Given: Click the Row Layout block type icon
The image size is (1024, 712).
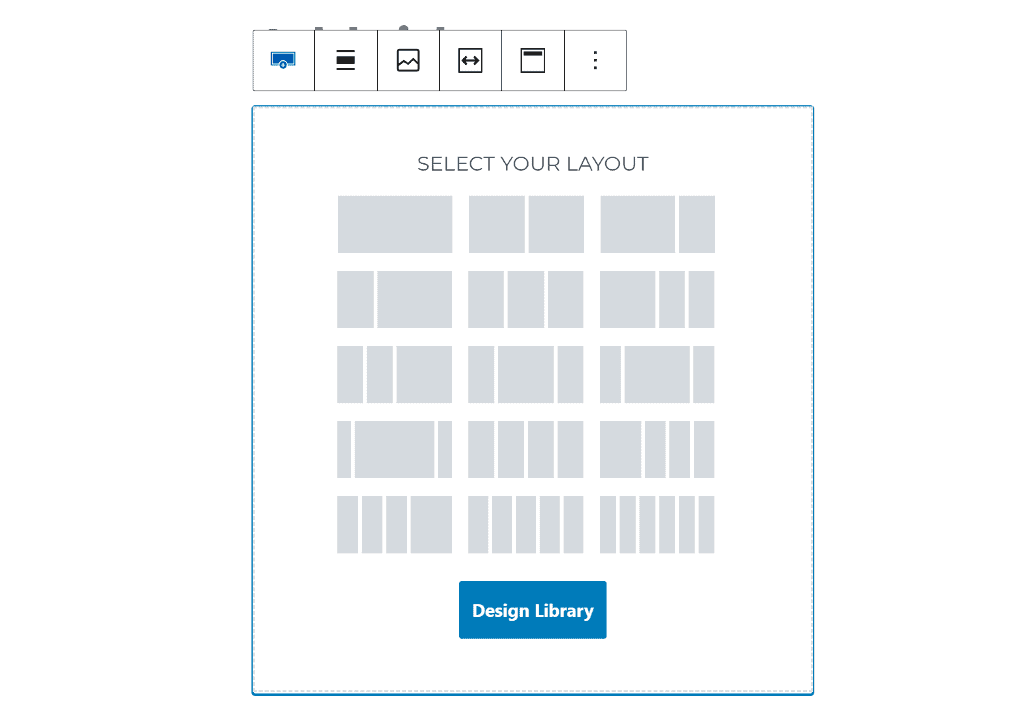Looking at the screenshot, I should point(284,61).
